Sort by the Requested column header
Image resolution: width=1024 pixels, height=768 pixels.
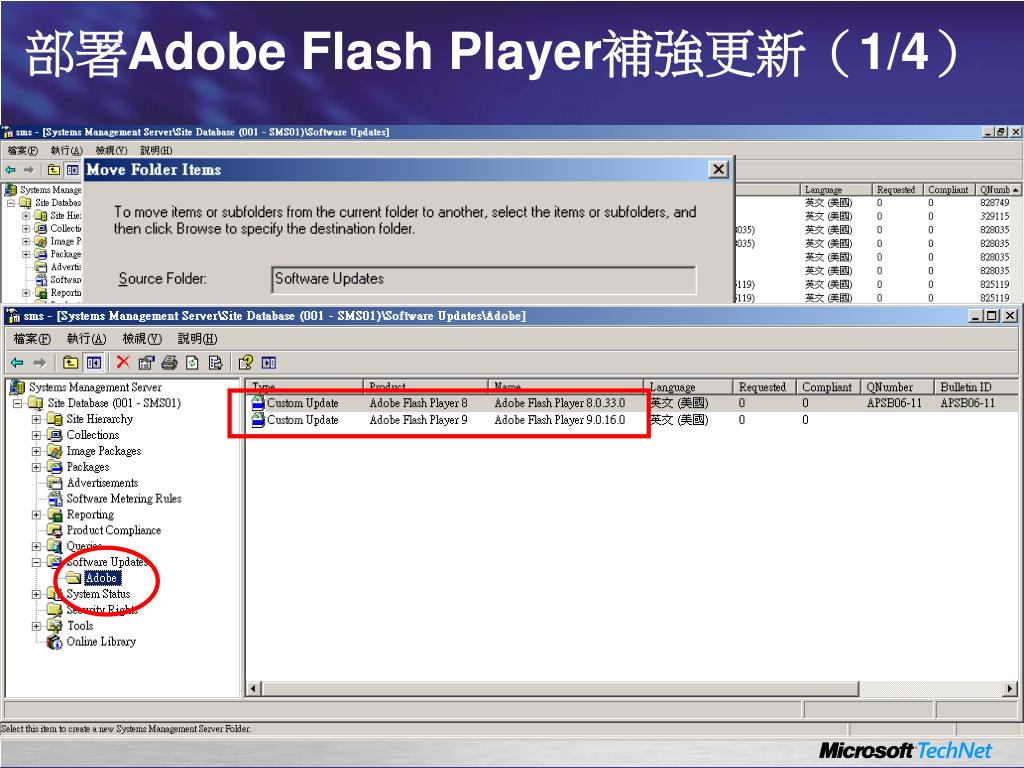[763, 387]
